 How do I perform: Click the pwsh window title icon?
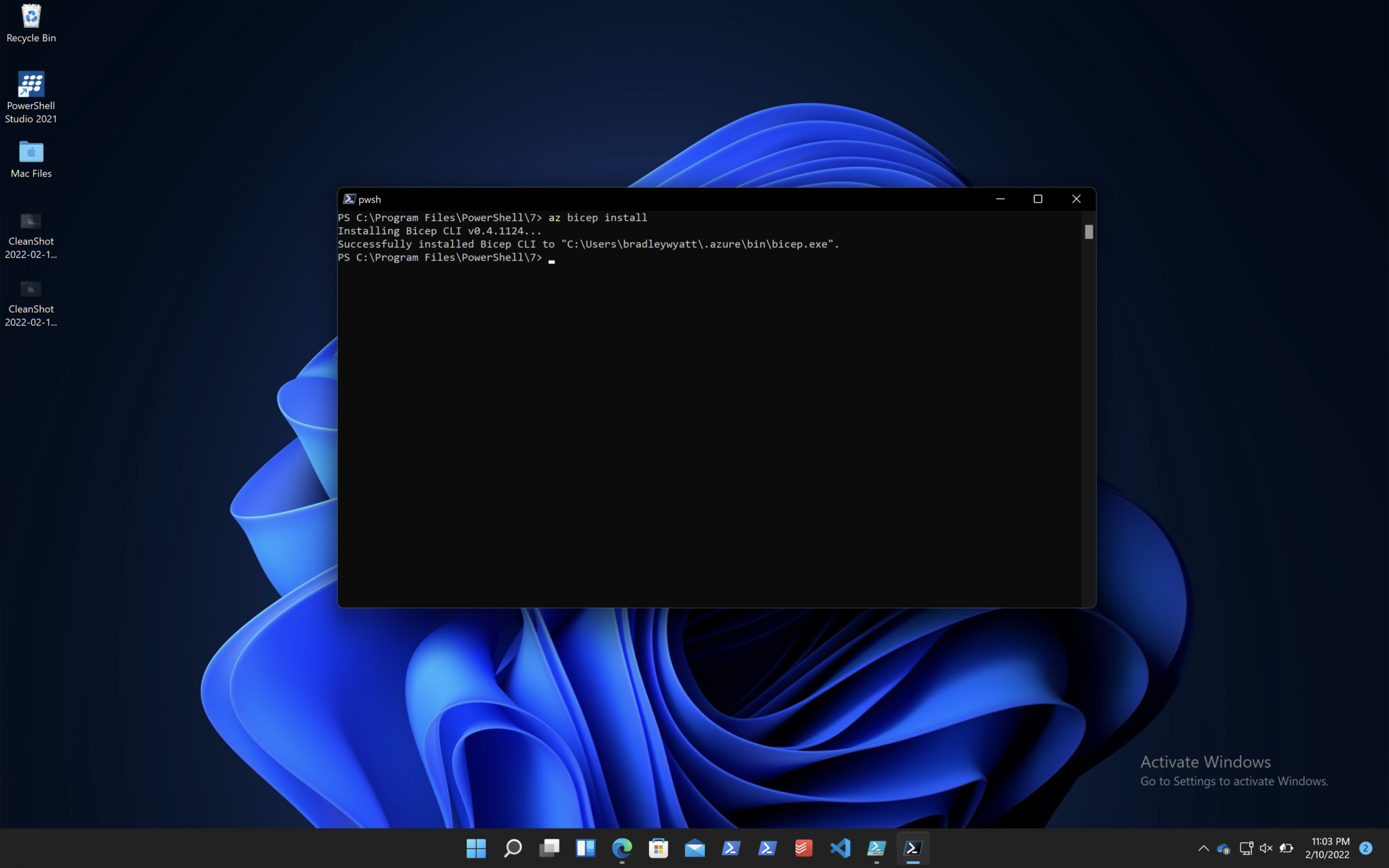coord(349,199)
